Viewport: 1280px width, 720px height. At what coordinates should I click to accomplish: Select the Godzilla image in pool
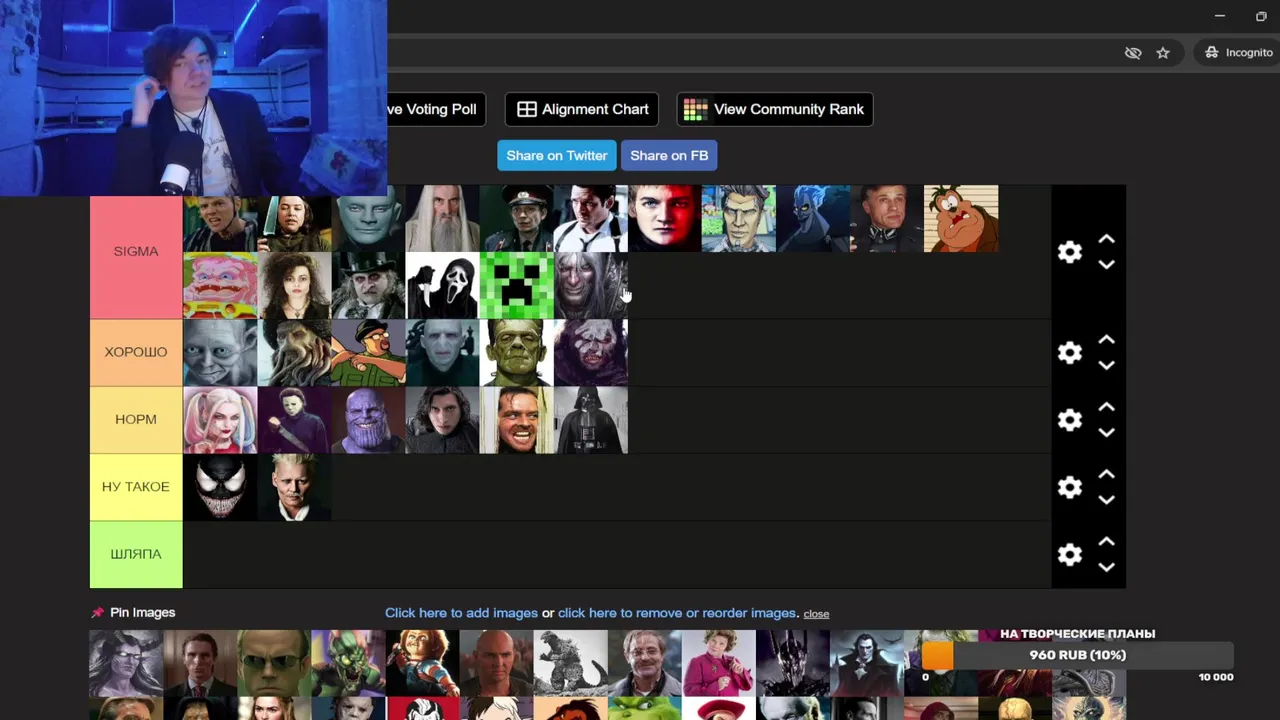click(571, 663)
